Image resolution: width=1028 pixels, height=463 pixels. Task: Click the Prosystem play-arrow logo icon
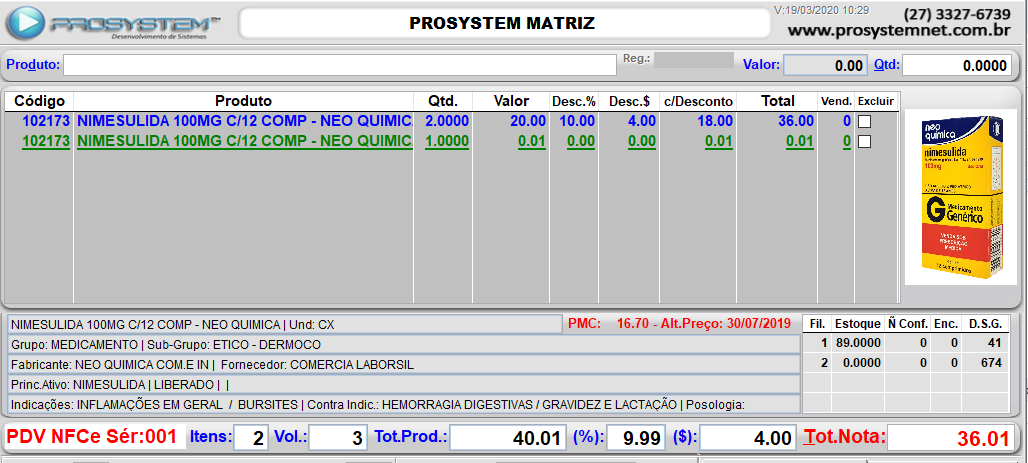[26, 23]
